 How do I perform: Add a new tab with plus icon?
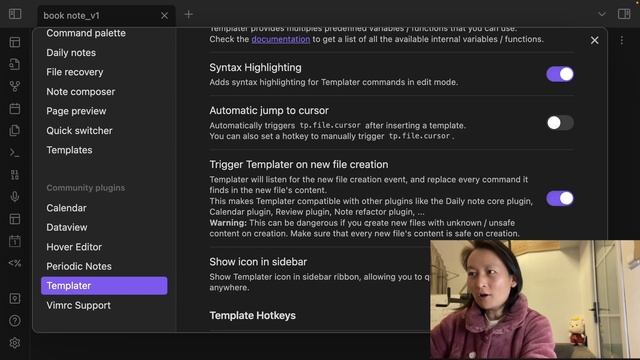click(x=188, y=15)
